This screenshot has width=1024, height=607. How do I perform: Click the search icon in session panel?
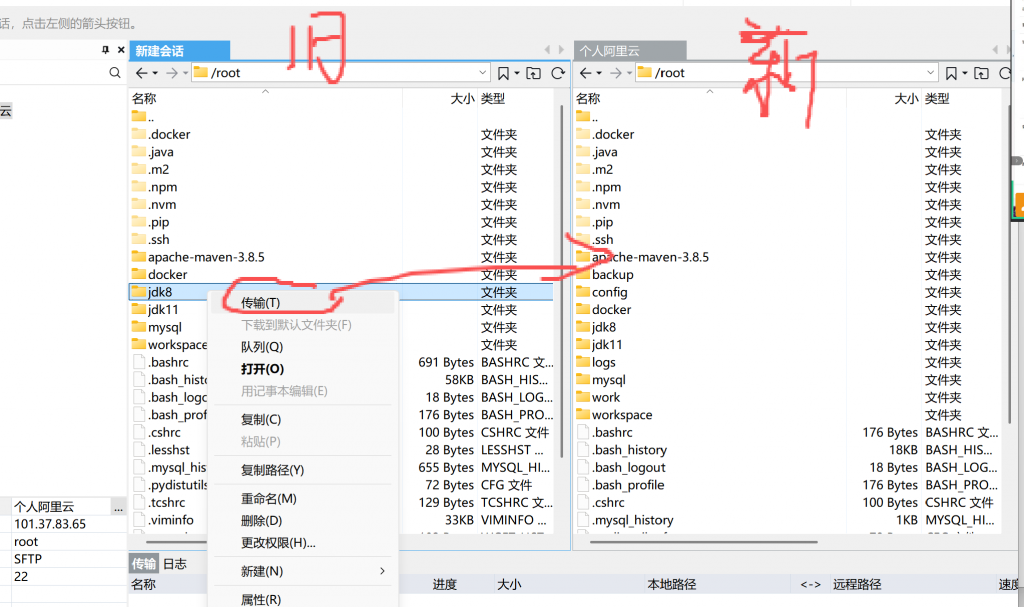115,73
